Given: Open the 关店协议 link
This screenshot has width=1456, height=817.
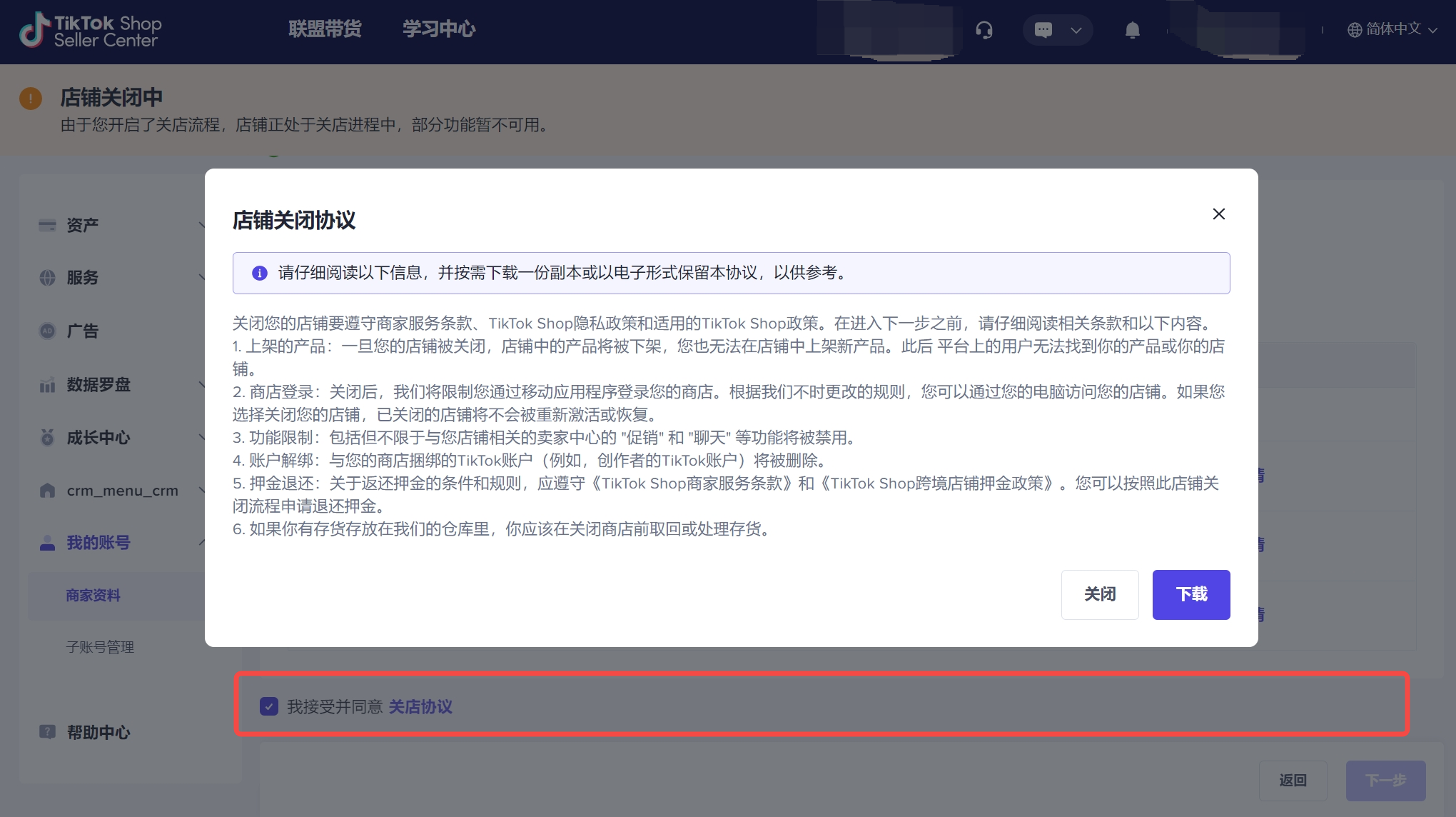Looking at the screenshot, I should 420,706.
